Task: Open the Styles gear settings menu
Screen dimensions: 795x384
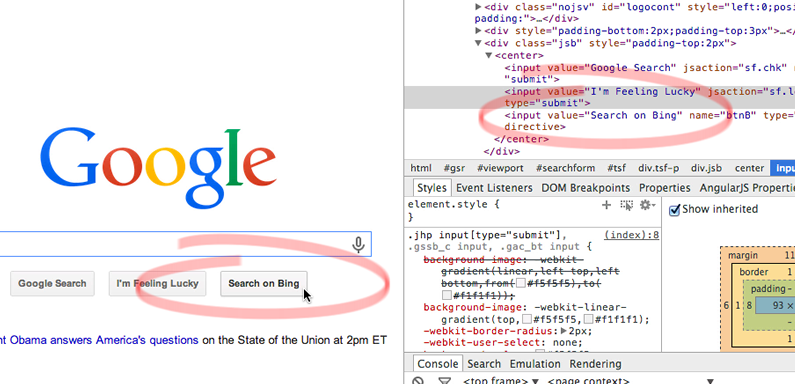Action: tap(647, 205)
